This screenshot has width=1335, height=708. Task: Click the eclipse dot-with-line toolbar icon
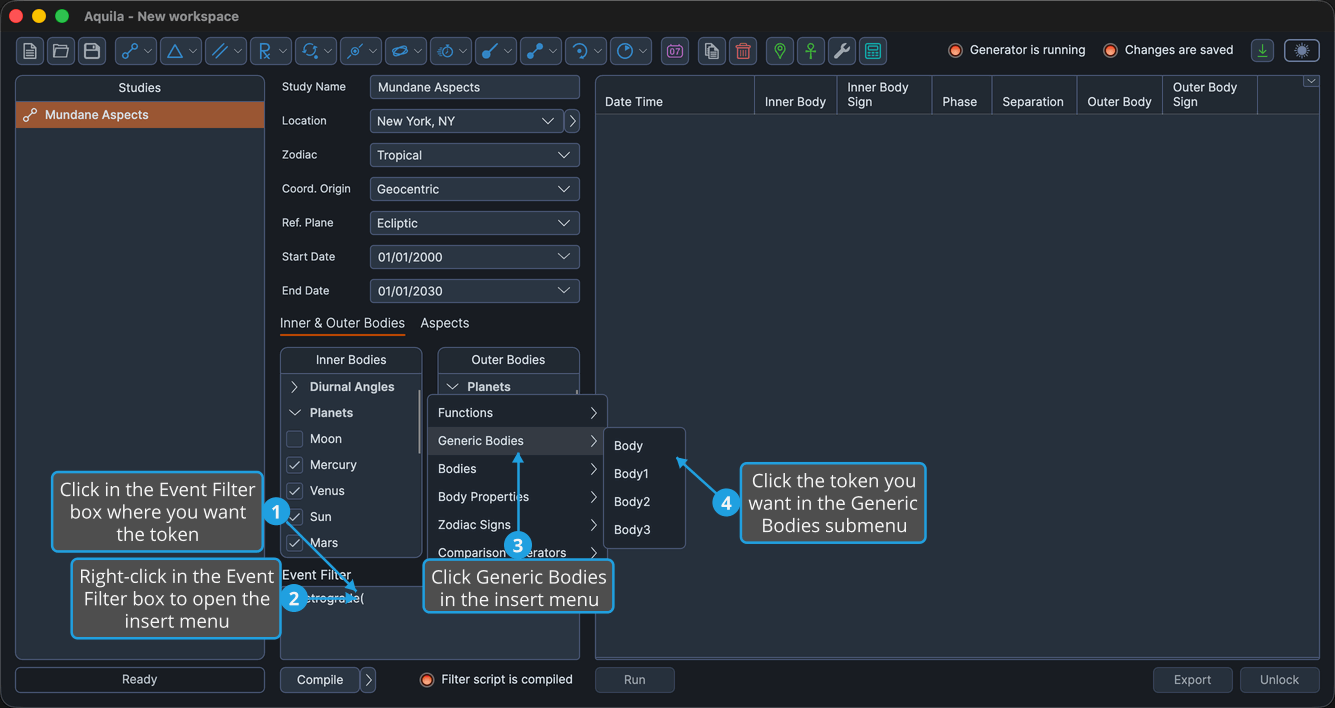[361, 51]
